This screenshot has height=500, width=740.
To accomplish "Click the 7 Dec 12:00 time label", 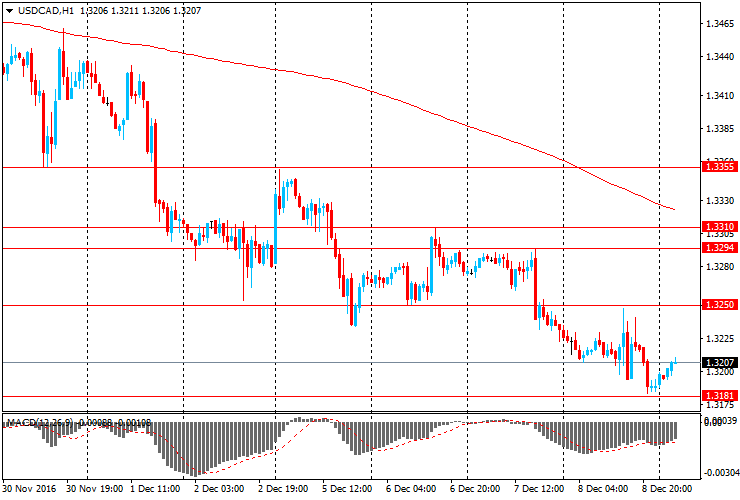I will [x=539, y=489].
